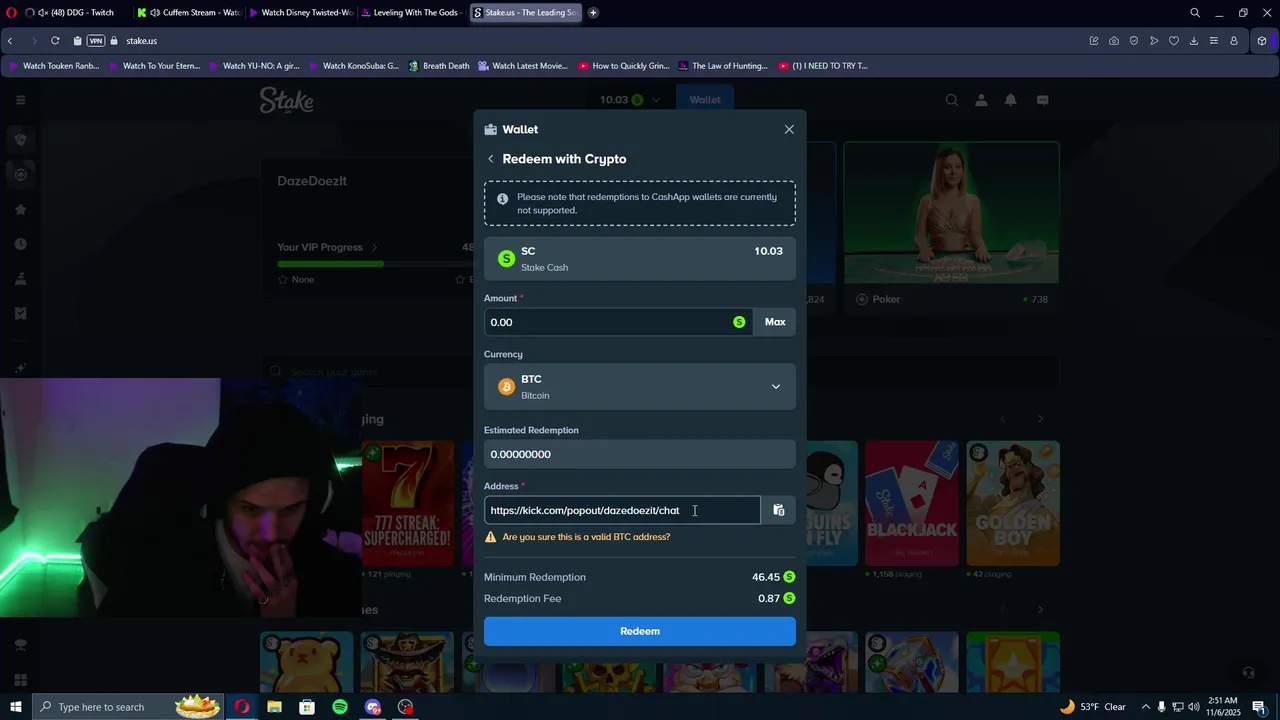Click the Windows taskbar search box
Viewport: 1280px width, 720px height.
(126, 707)
